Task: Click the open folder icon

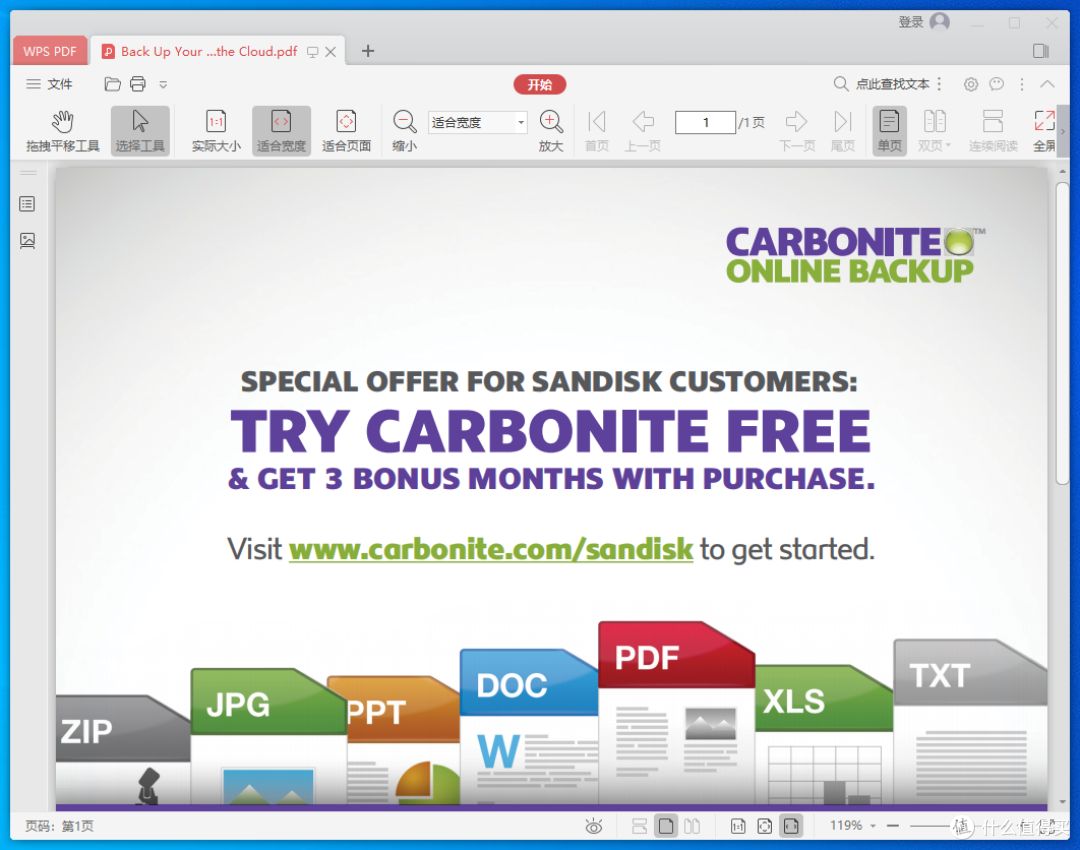Action: coord(112,84)
